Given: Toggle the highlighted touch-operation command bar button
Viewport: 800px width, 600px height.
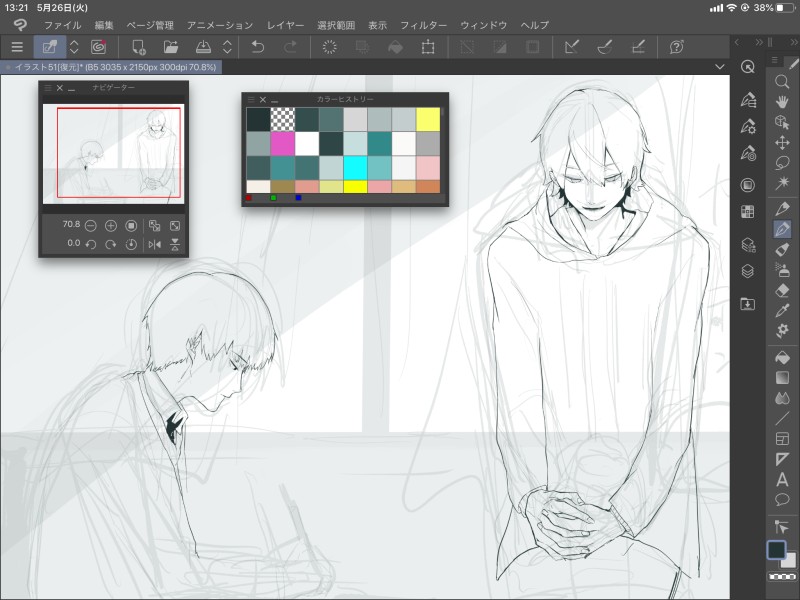Looking at the screenshot, I should click(49, 47).
